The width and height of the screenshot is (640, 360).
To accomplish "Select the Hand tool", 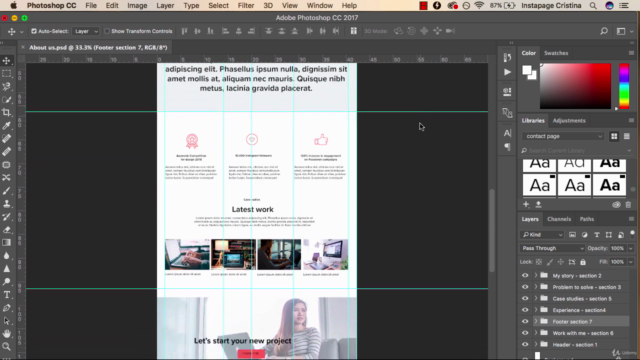I will click(x=7, y=334).
